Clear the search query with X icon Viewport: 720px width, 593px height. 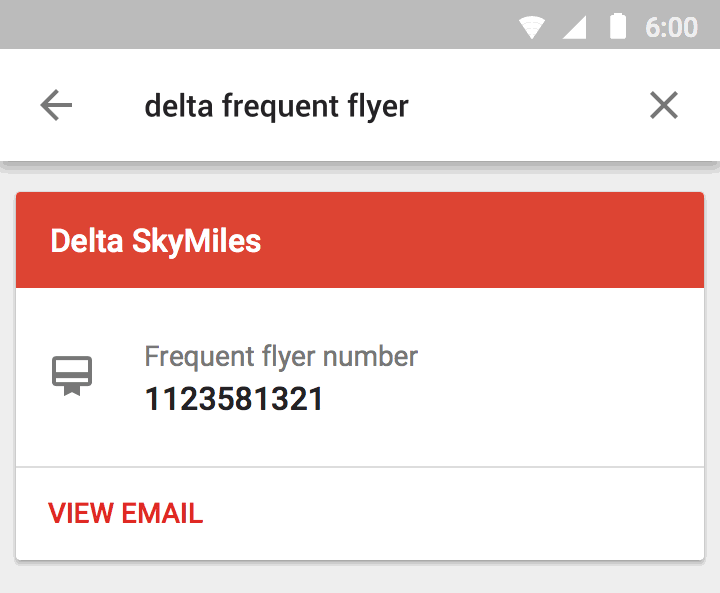(664, 105)
